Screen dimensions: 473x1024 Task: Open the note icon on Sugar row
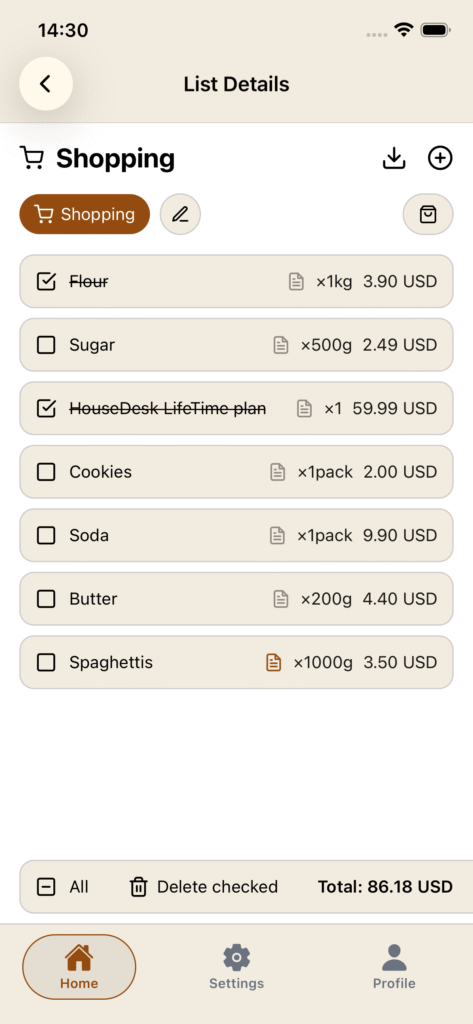coord(281,345)
